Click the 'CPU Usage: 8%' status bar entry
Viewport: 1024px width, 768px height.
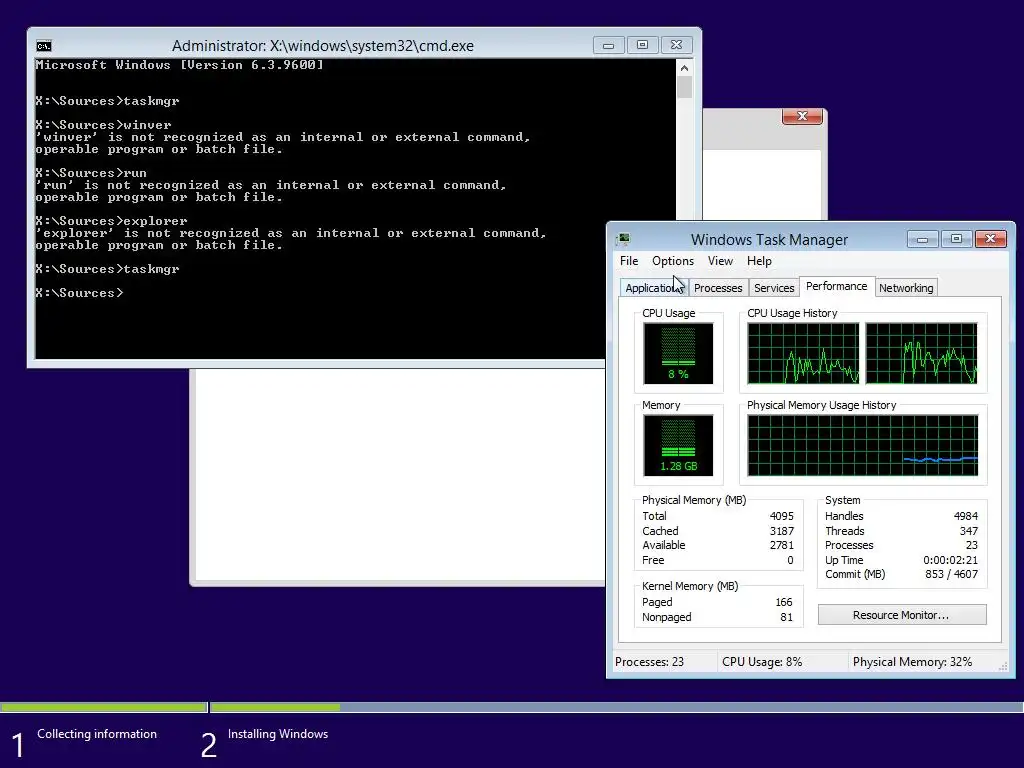coord(761,662)
